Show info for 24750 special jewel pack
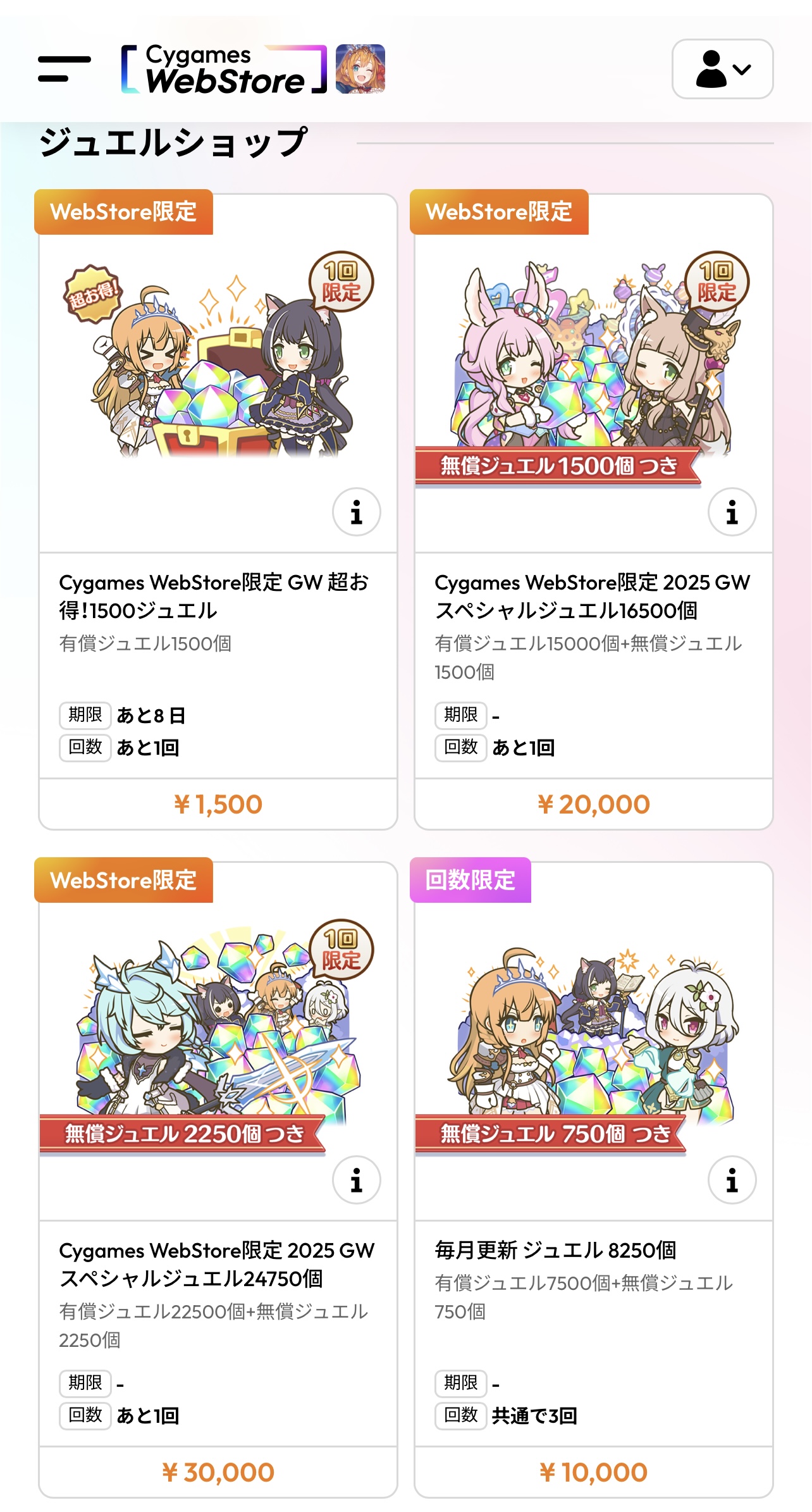812x1512 pixels. [x=357, y=1180]
